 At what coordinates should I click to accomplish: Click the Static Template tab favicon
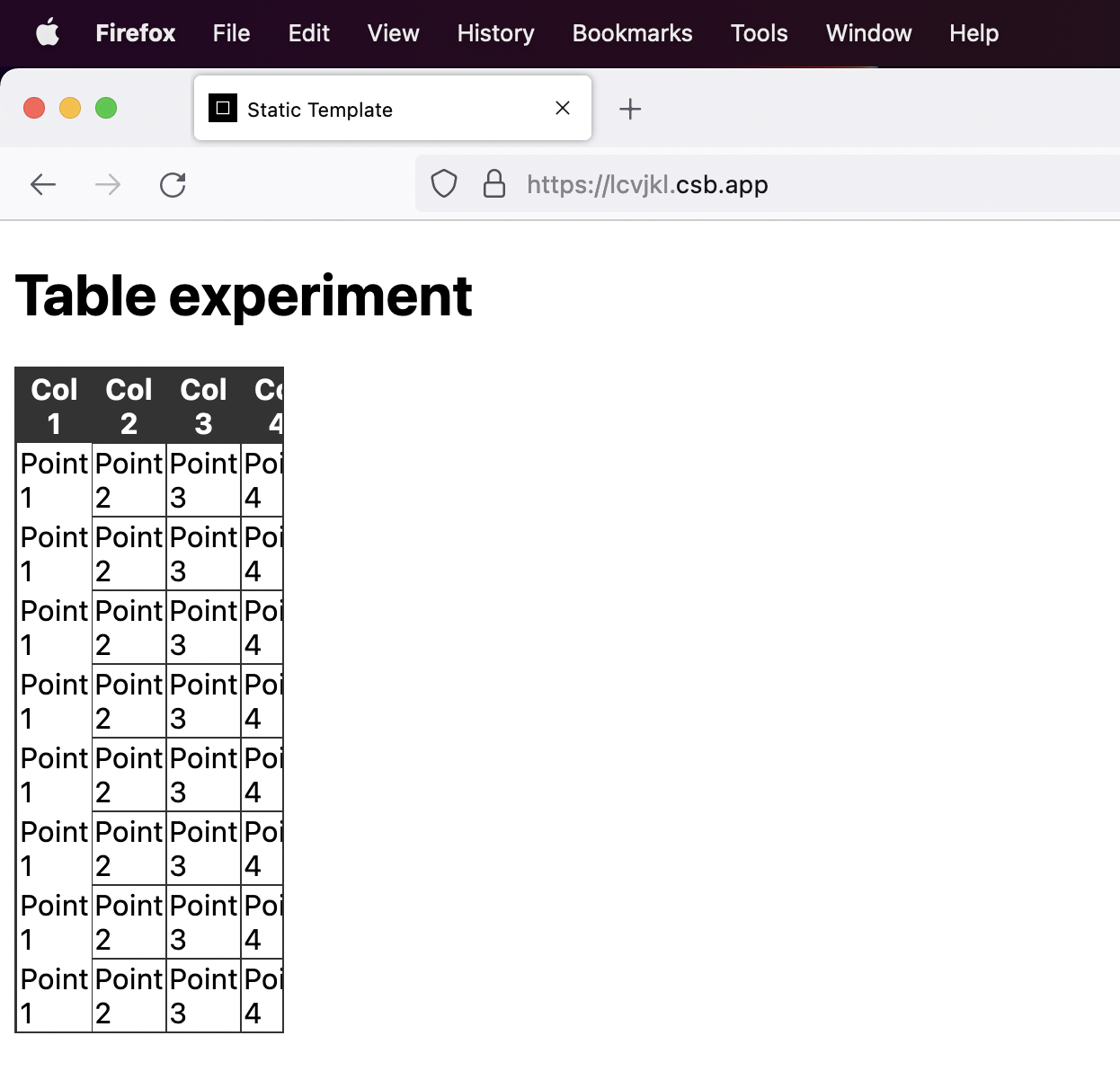pyautogui.click(x=223, y=108)
